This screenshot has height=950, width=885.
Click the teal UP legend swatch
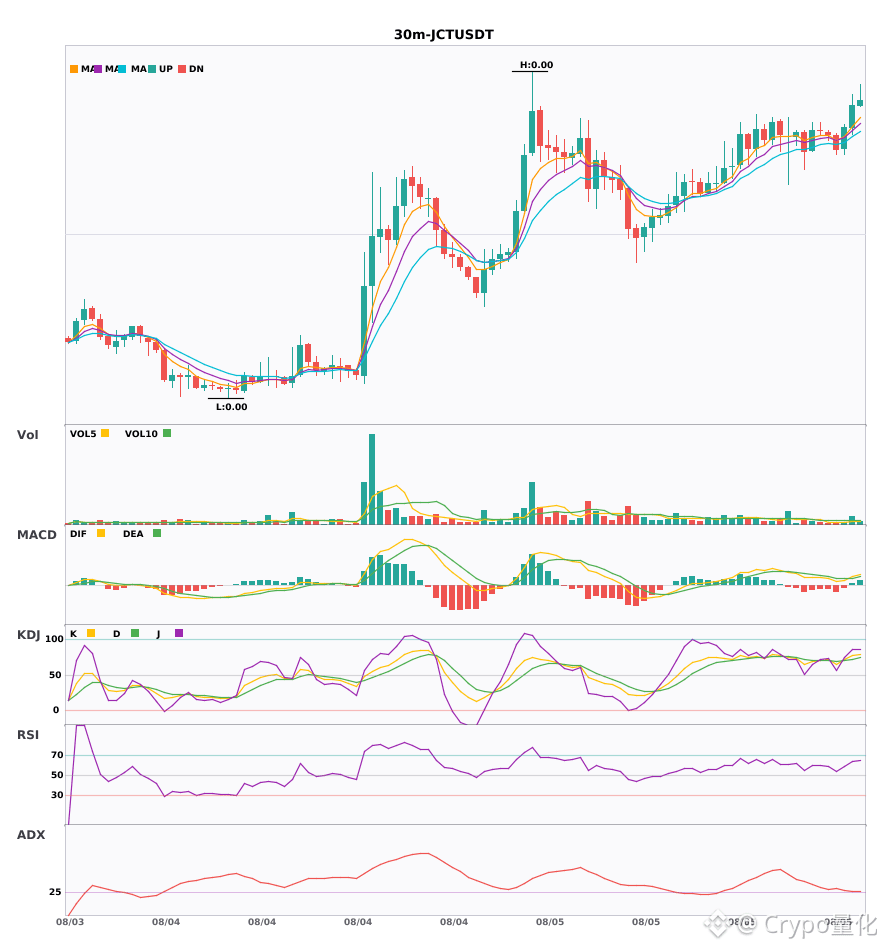152,69
